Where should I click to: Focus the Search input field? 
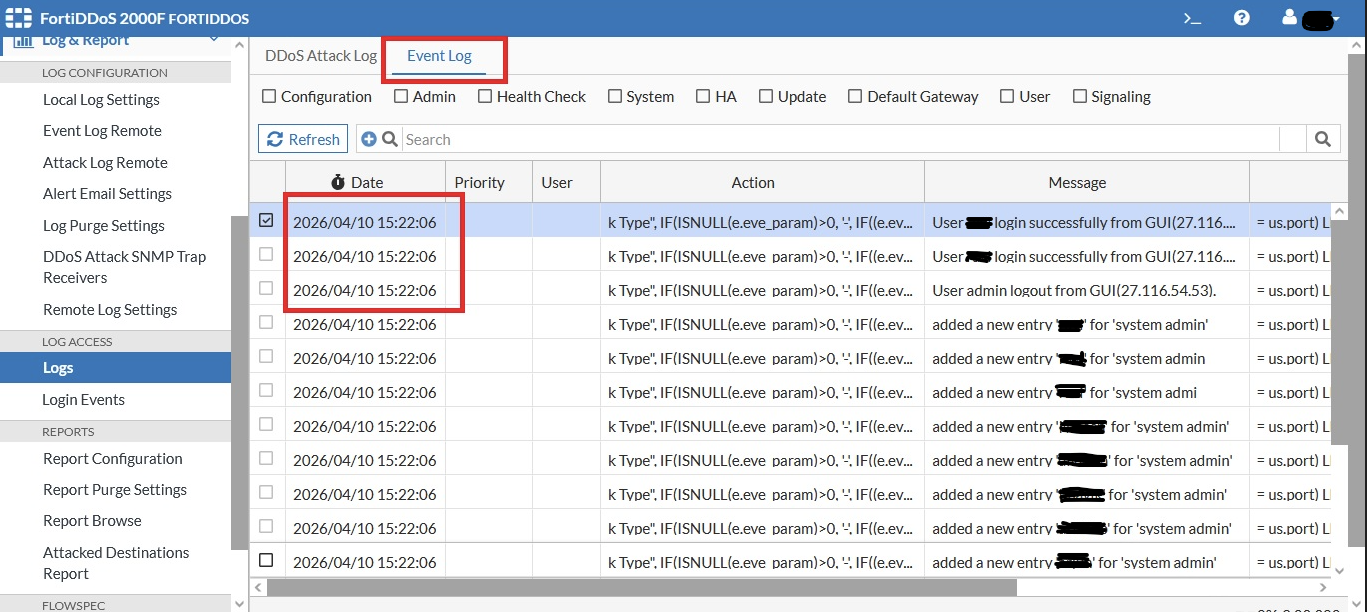click(840, 139)
